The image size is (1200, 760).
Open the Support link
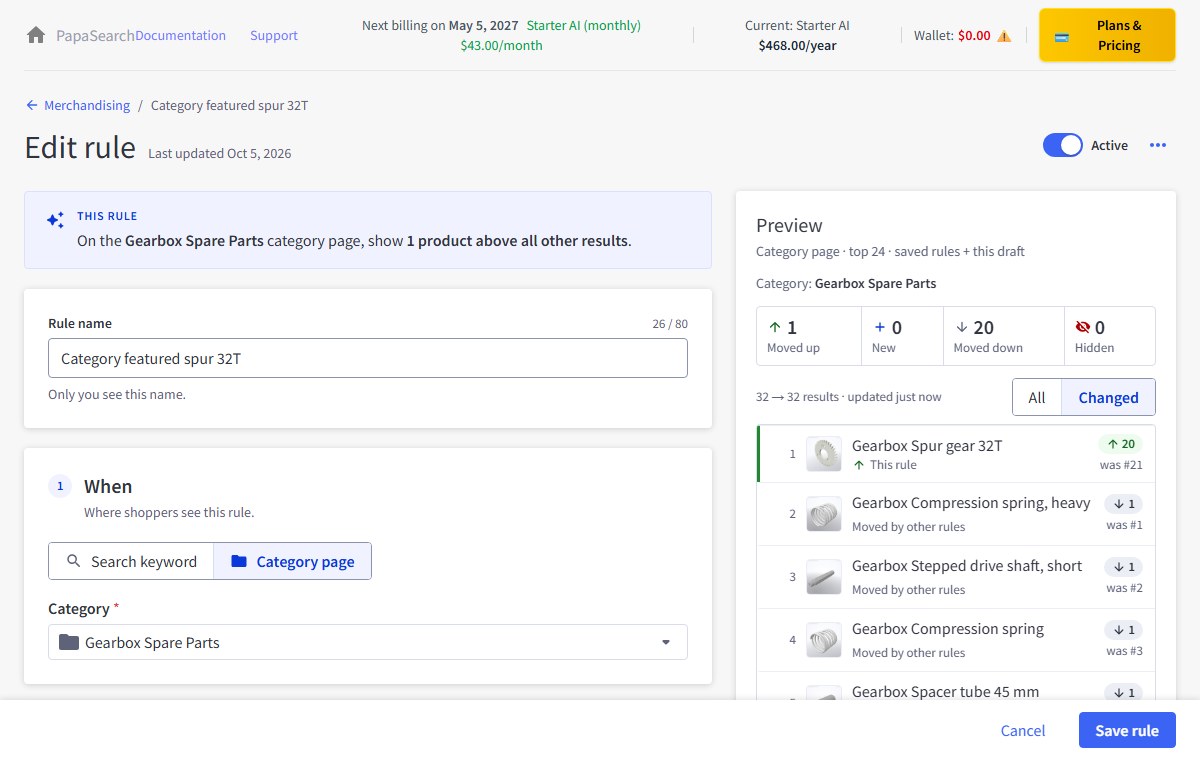(x=274, y=35)
